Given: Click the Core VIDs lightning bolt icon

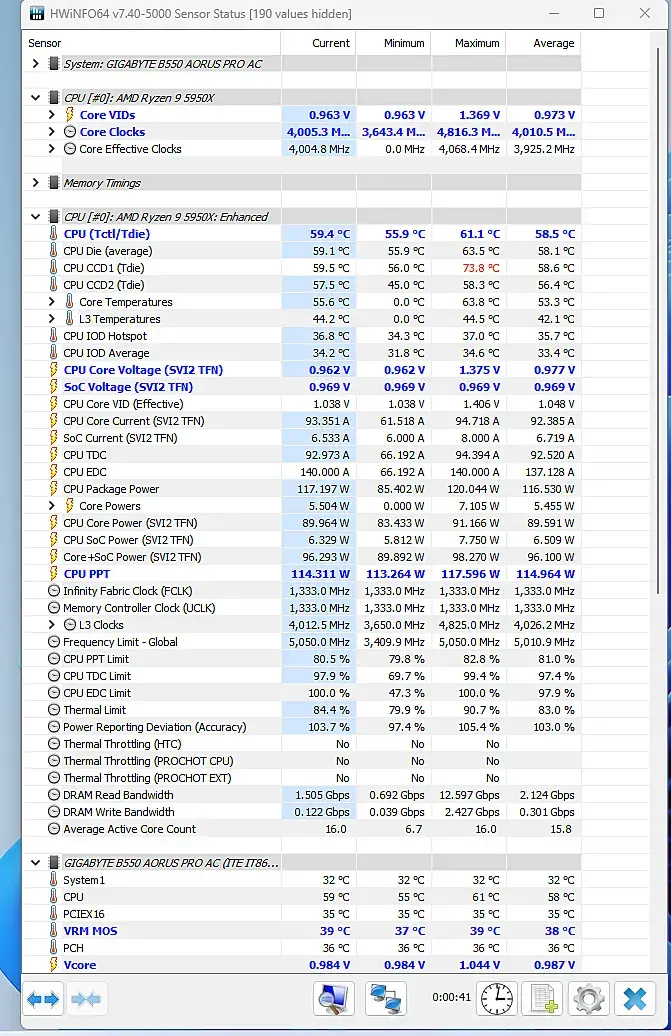Looking at the screenshot, I should 69,115.
